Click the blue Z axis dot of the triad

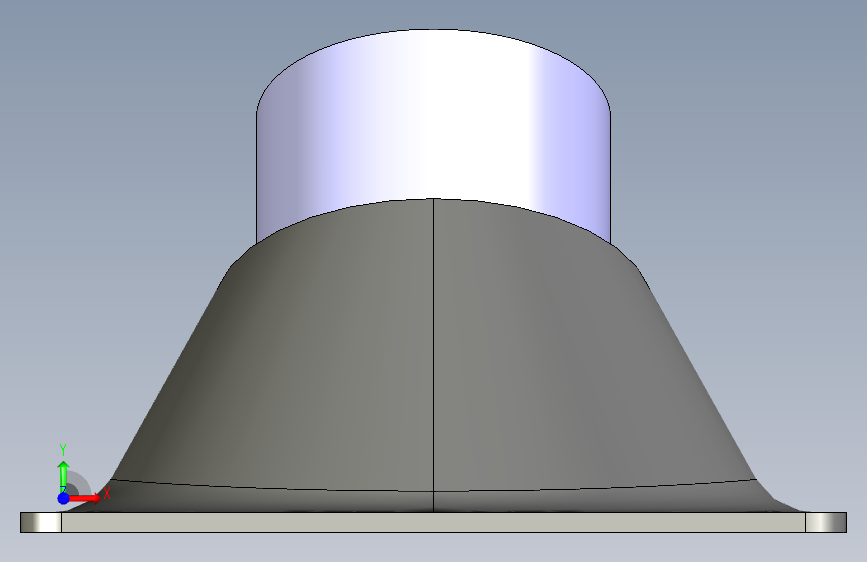tap(63, 498)
